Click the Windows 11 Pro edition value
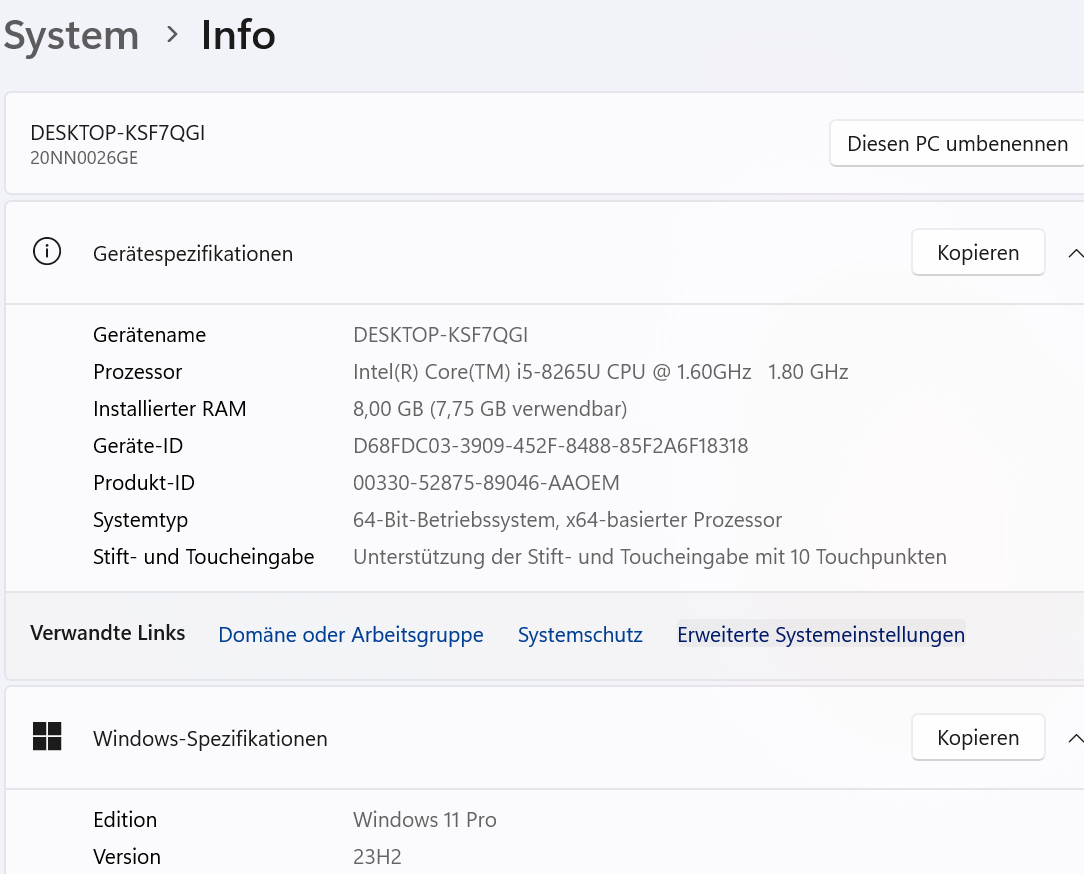Screen dimensions: 1084x874 [424, 819]
